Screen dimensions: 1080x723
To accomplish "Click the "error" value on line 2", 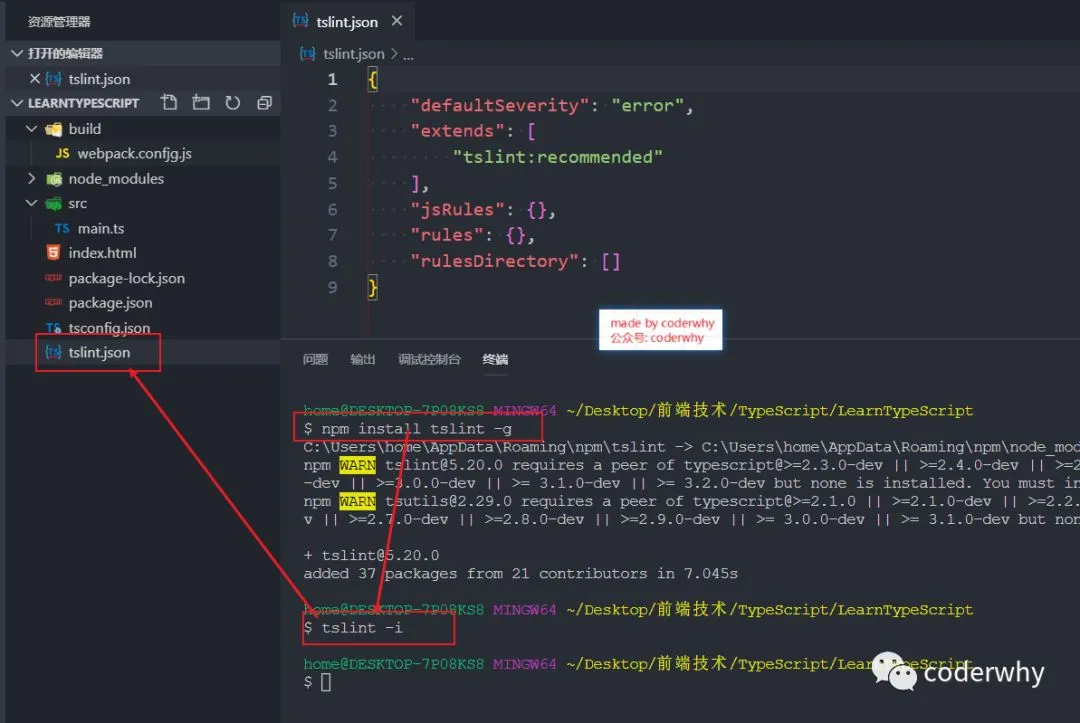I will (647, 105).
